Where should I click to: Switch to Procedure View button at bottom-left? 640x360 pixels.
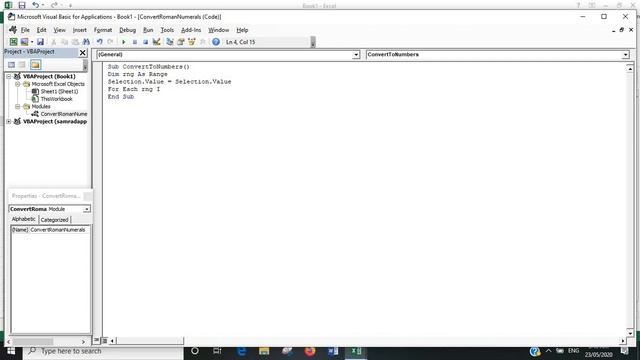pyautogui.click(x=97, y=340)
